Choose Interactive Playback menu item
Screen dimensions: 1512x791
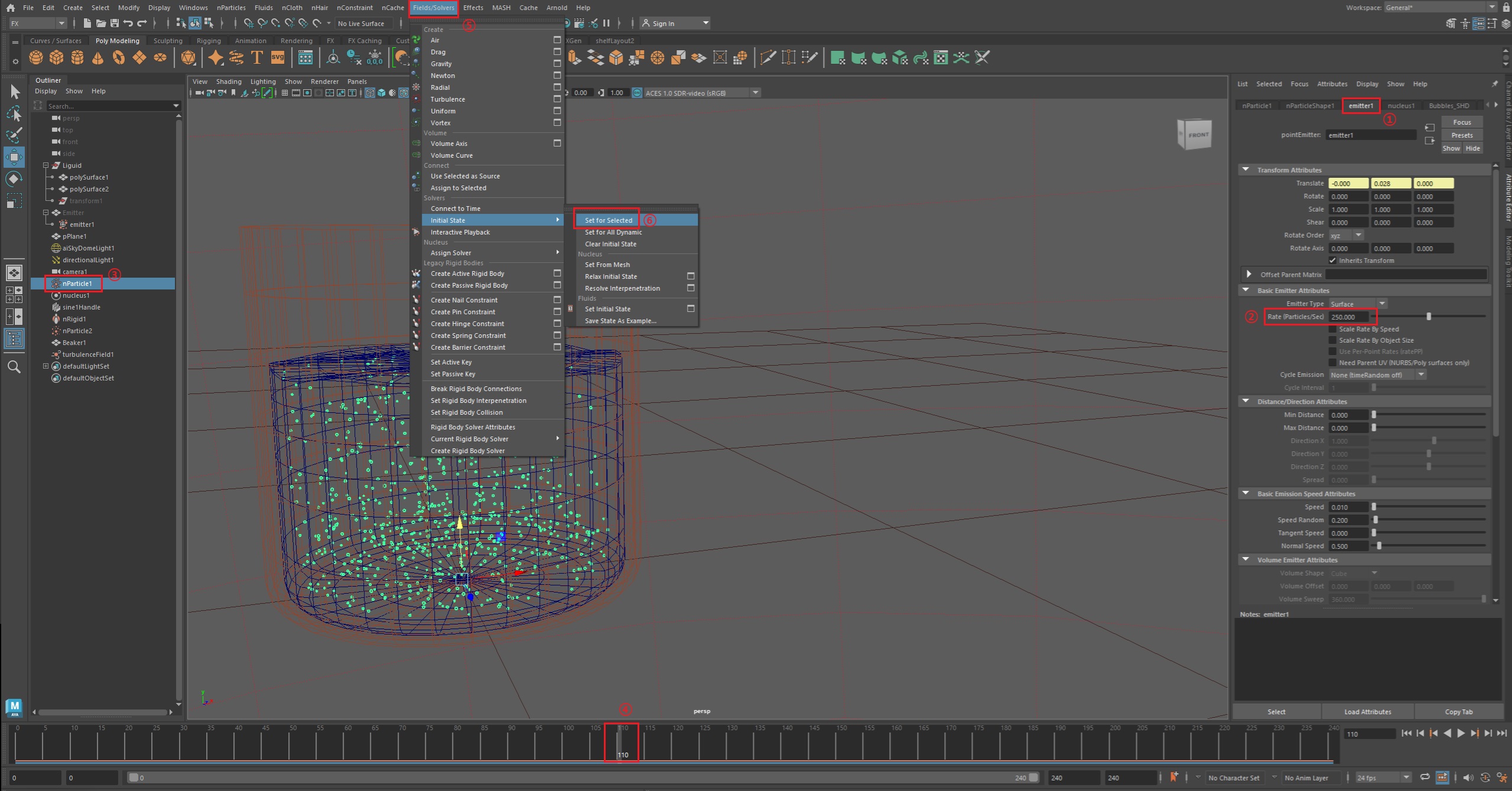tap(460, 232)
